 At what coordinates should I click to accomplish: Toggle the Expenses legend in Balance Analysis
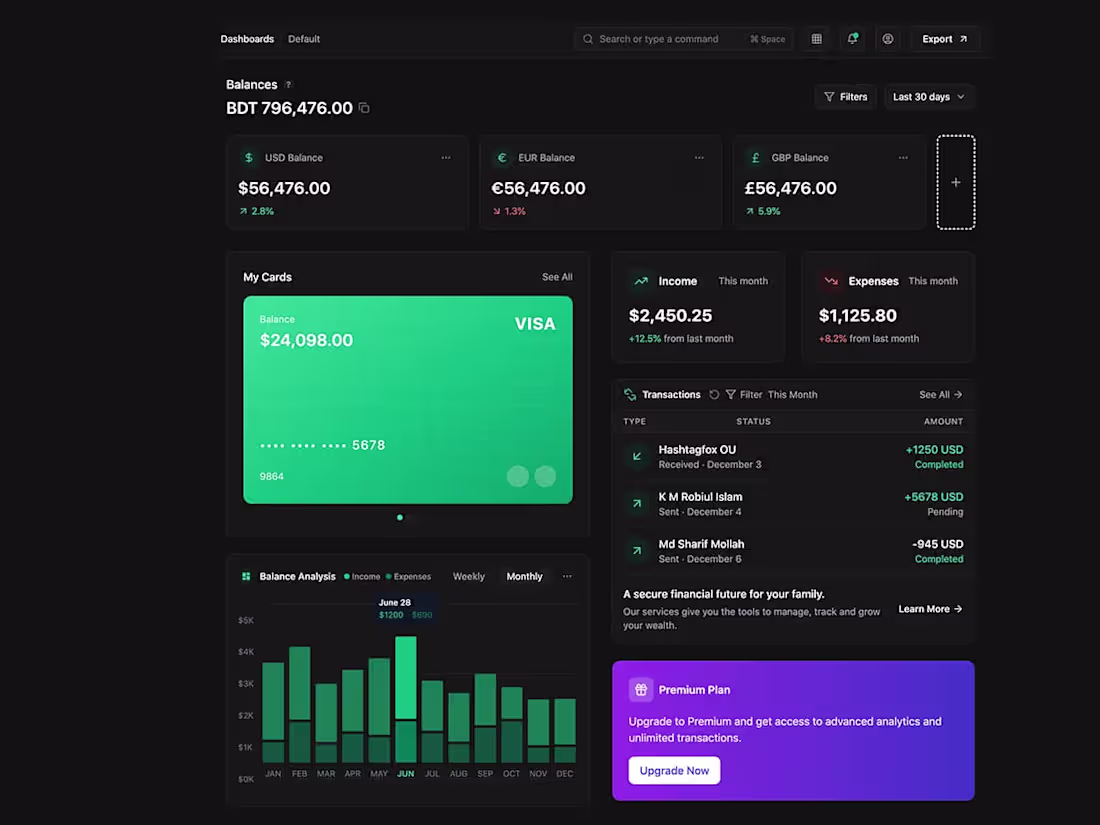pyautogui.click(x=410, y=576)
